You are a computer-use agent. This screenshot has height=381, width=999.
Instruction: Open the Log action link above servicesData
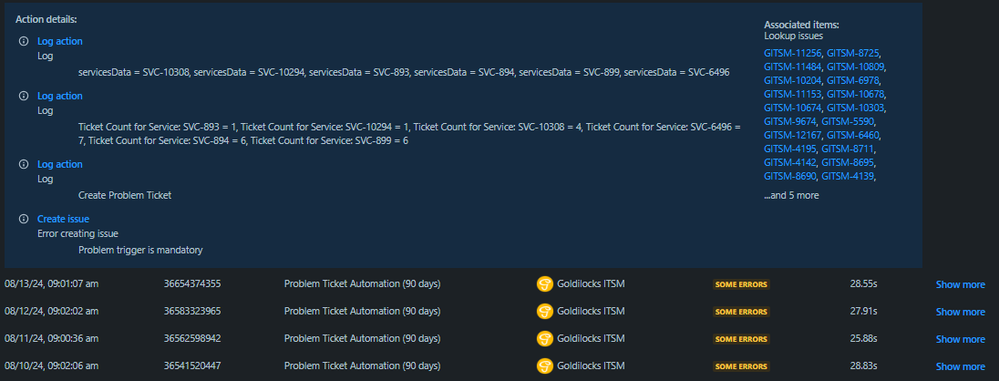click(60, 41)
